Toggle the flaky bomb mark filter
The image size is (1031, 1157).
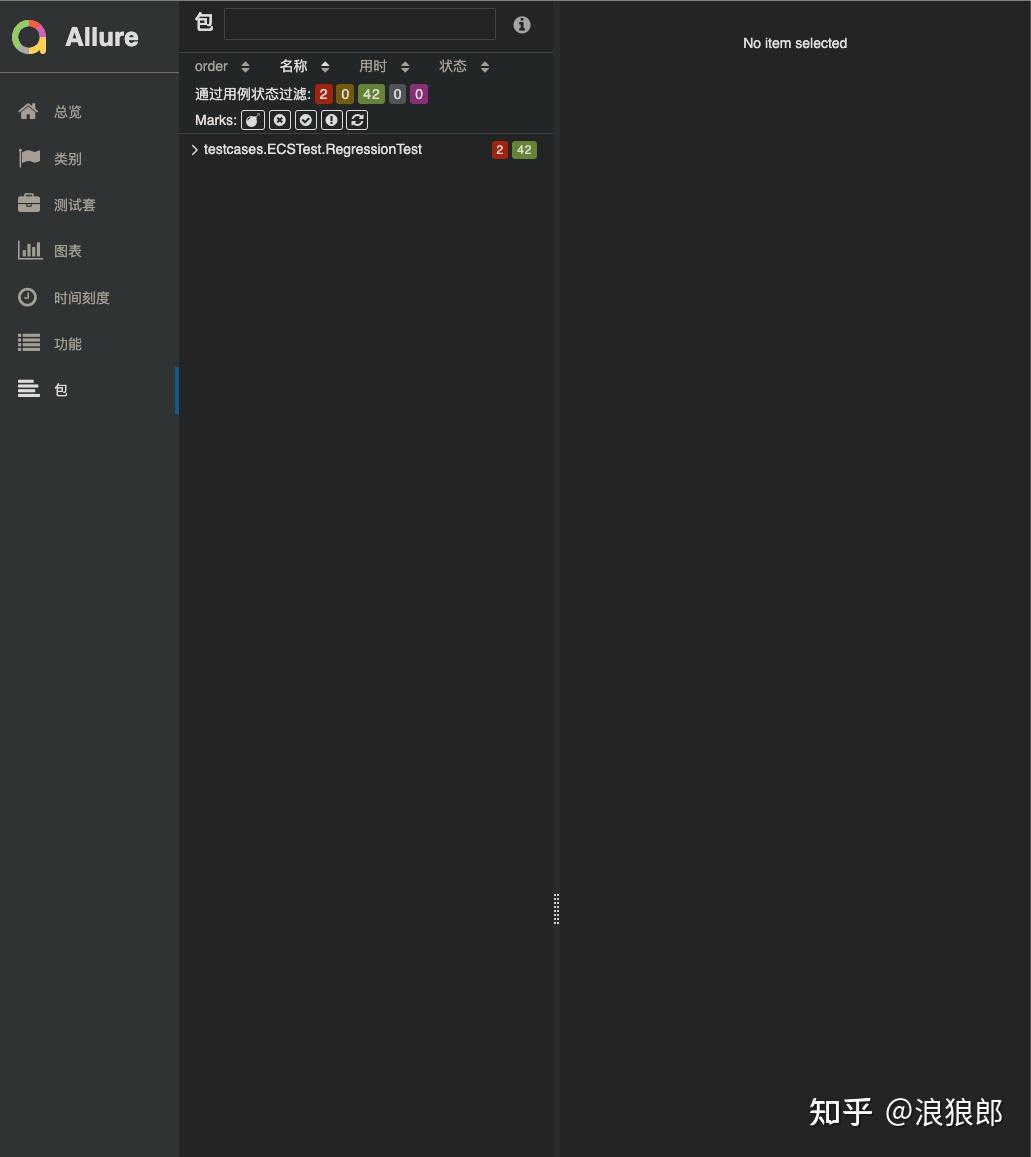tap(252, 120)
